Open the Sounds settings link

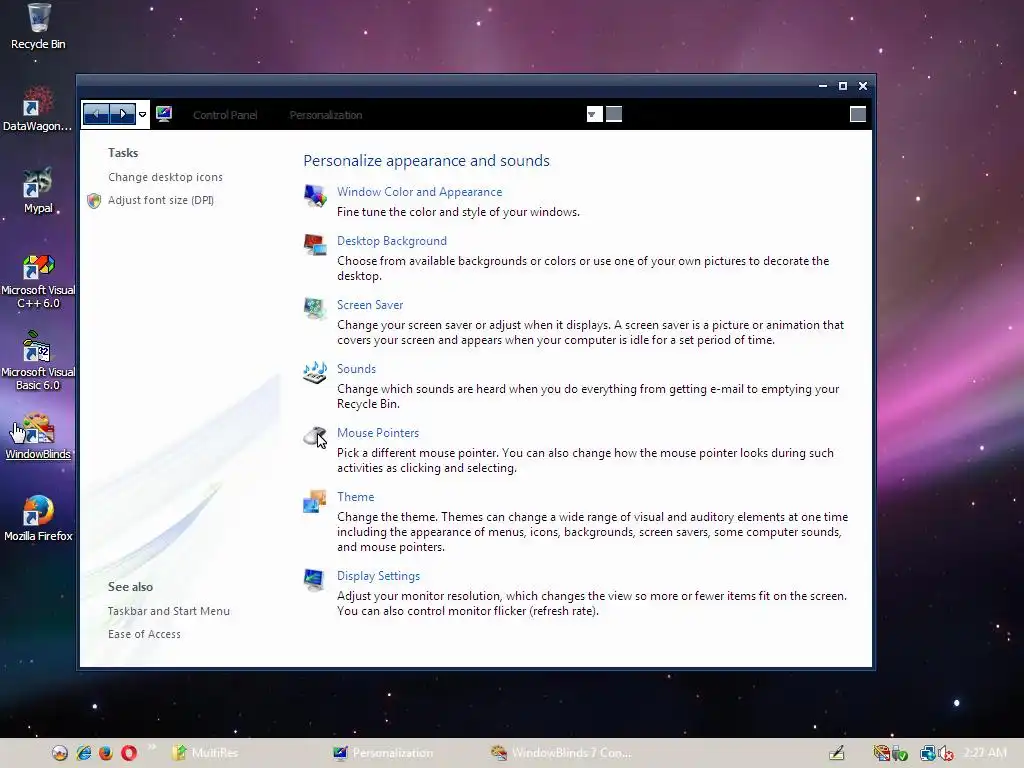click(x=356, y=369)
